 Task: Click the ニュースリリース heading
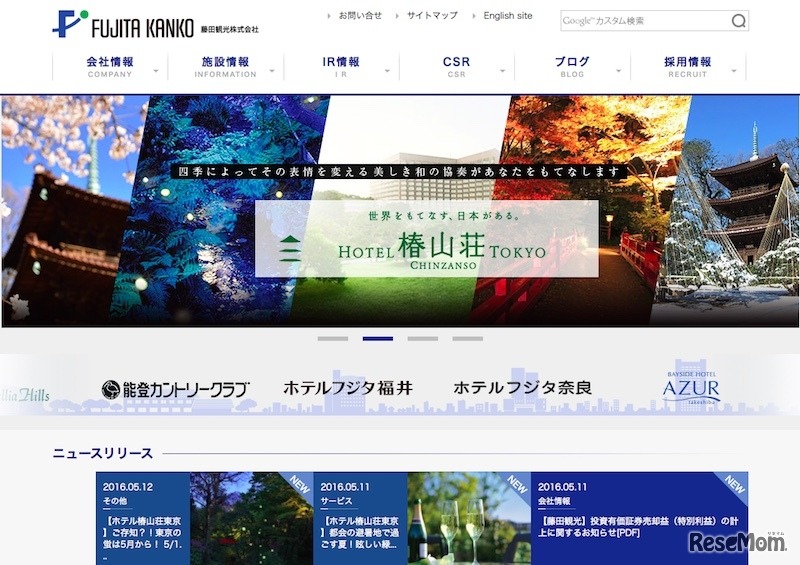[103, 453]
